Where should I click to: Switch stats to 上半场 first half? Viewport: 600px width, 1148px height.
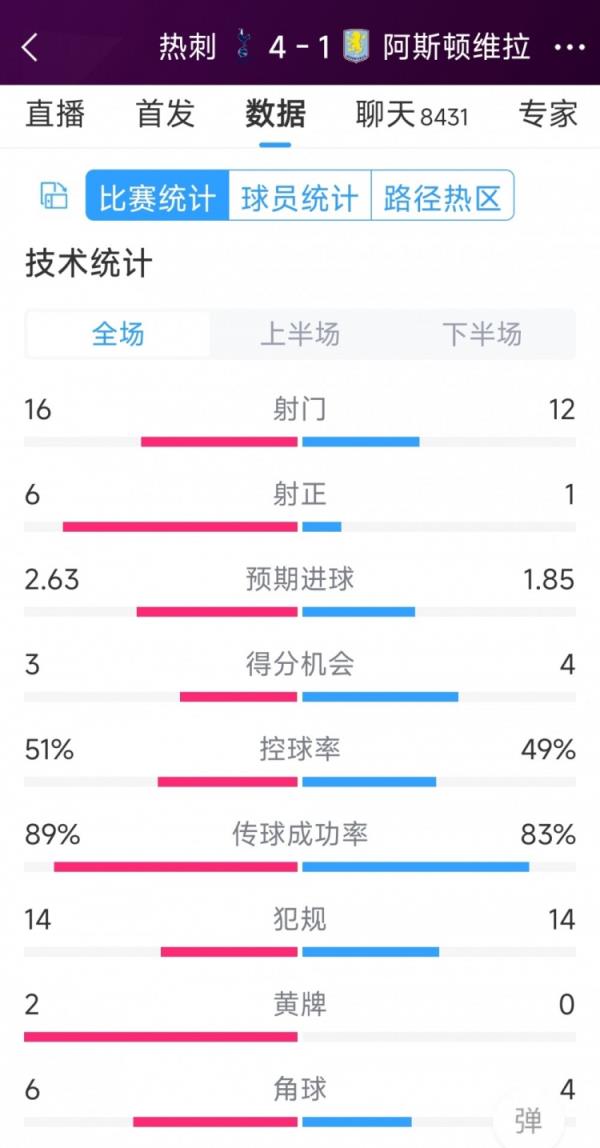point(299,336)
